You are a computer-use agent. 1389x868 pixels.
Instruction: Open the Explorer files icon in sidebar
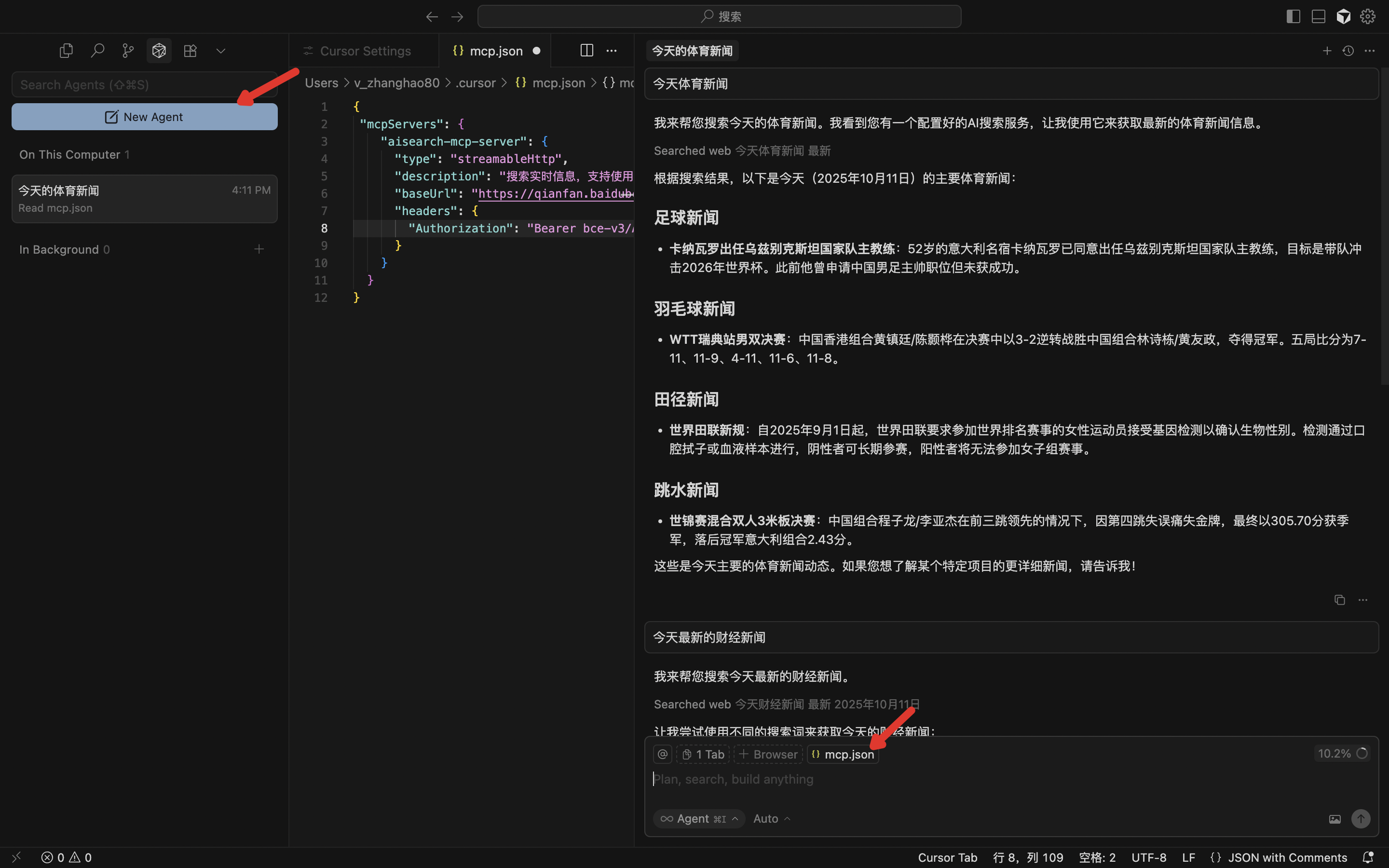click(66, 51)
